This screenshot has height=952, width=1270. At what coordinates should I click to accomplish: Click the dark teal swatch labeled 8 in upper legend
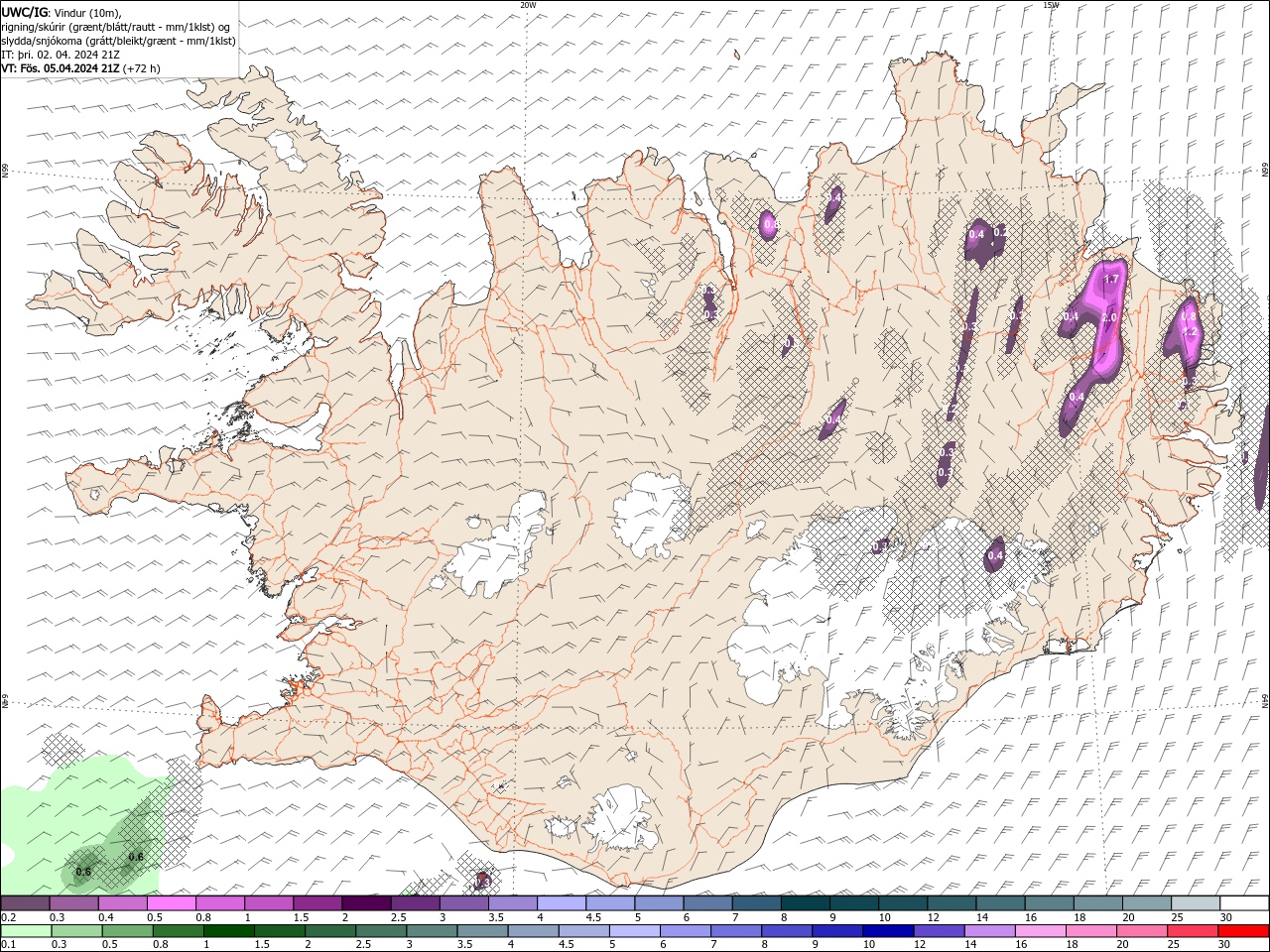pyautogui.click(x=805, y=903)
